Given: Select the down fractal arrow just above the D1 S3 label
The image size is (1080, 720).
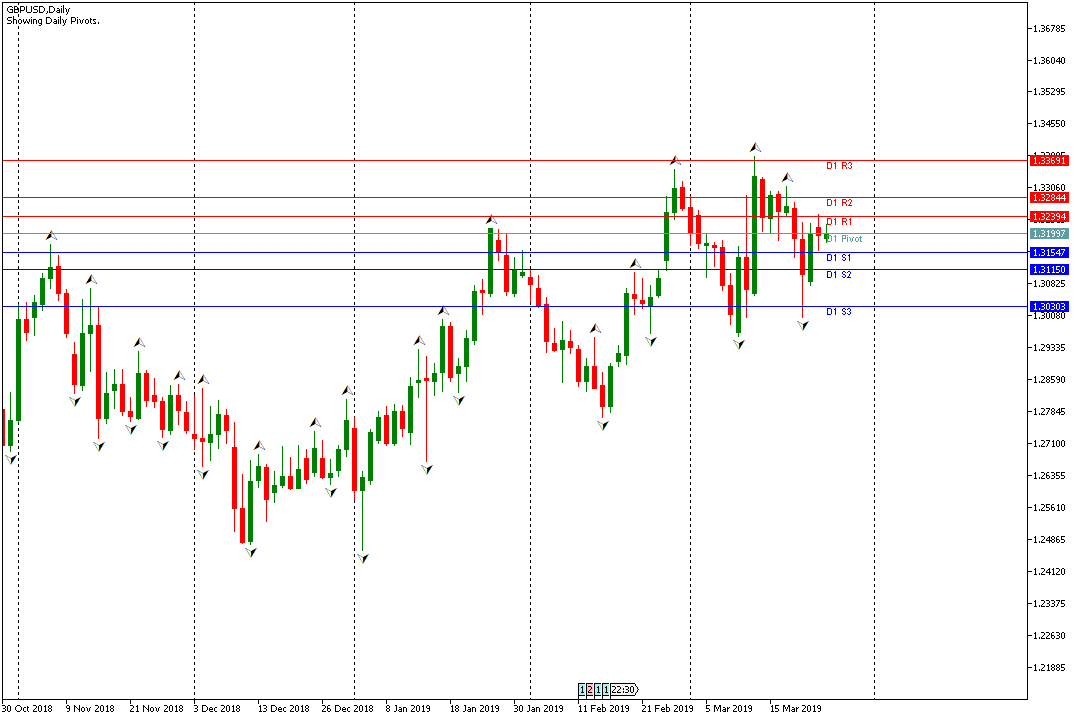Looking at the screenshot, I should [x=802, y=326].
